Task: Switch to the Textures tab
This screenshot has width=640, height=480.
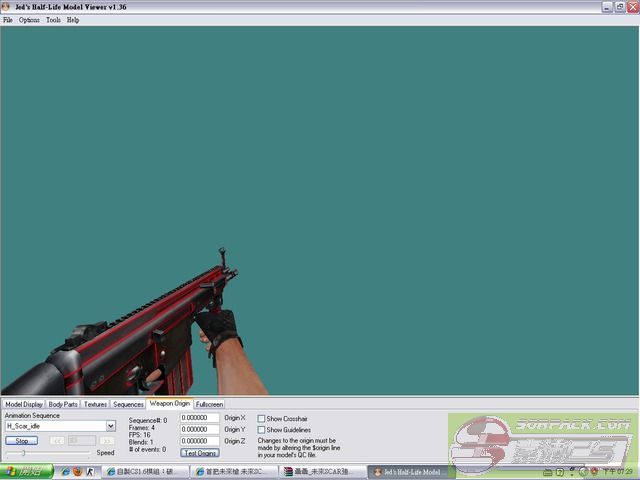Action: [95, 404]
